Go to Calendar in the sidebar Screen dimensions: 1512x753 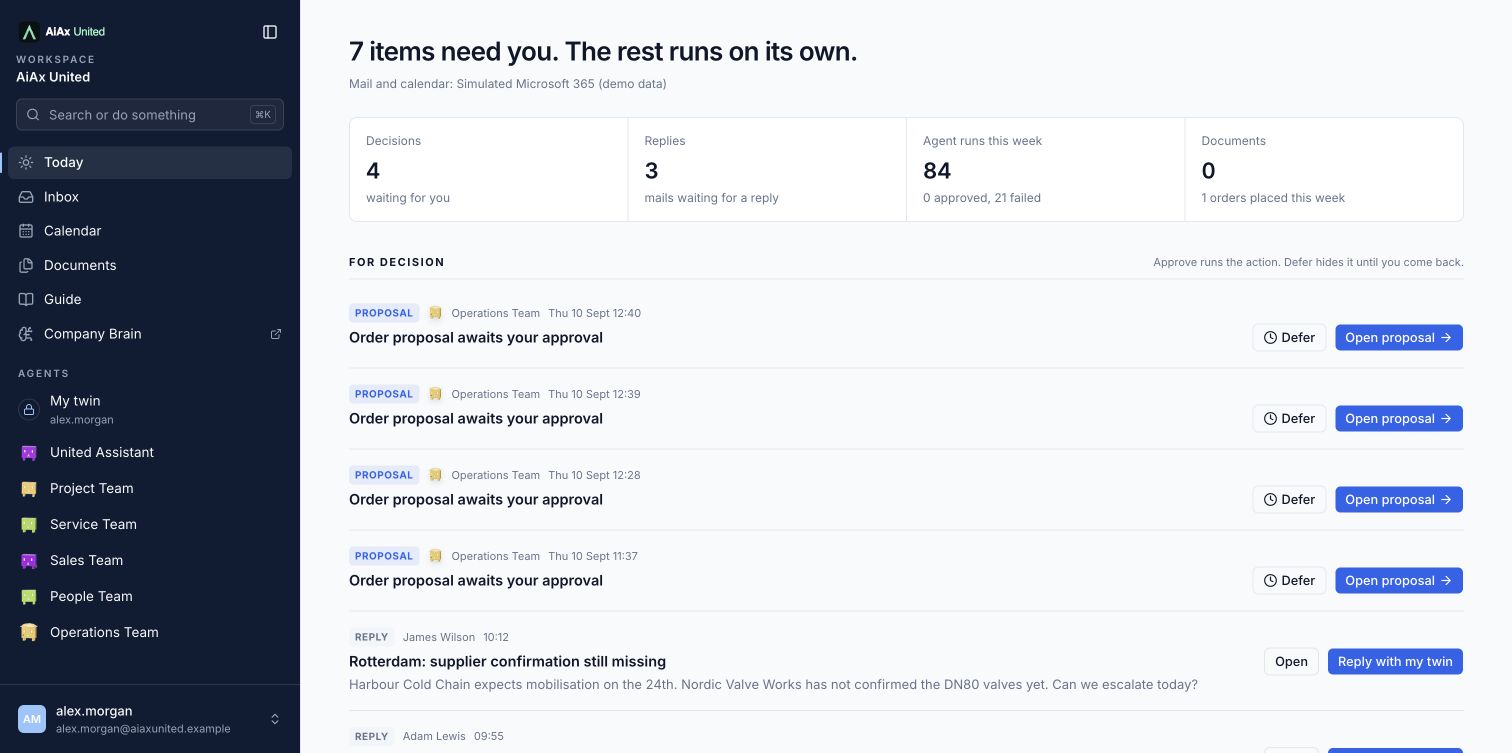click(x=150, y=231)
